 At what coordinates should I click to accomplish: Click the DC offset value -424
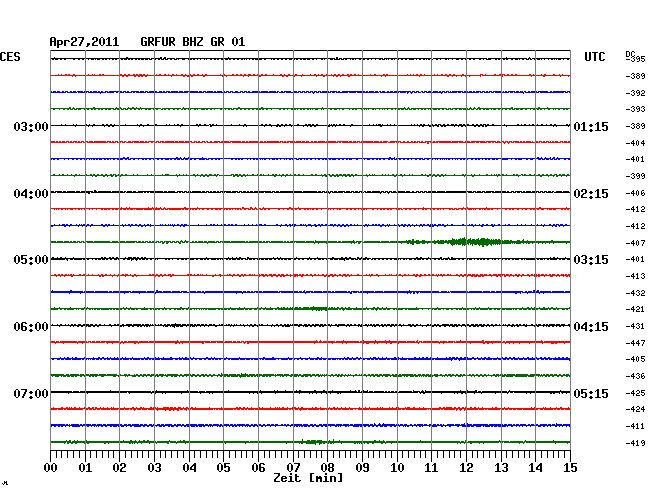[x=635, y=409]
